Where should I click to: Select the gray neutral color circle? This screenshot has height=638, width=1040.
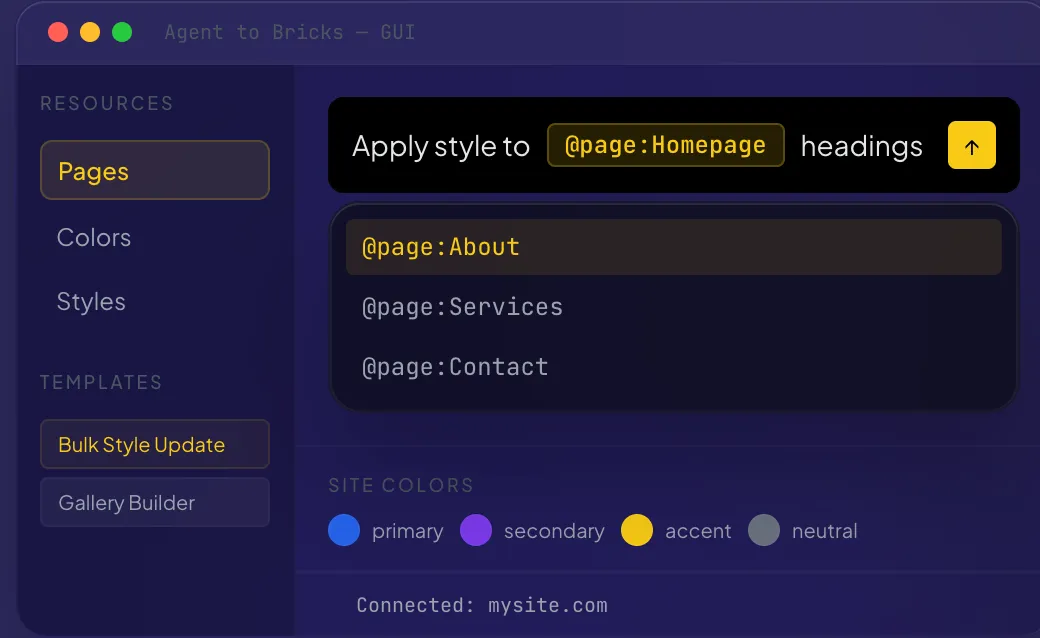(x=764, y=531)
